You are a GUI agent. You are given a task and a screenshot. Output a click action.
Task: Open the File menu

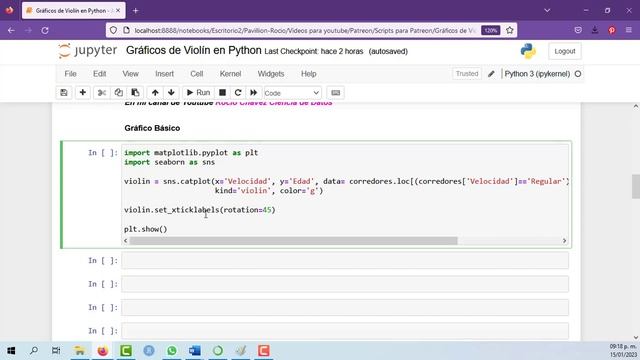[70, 74]
